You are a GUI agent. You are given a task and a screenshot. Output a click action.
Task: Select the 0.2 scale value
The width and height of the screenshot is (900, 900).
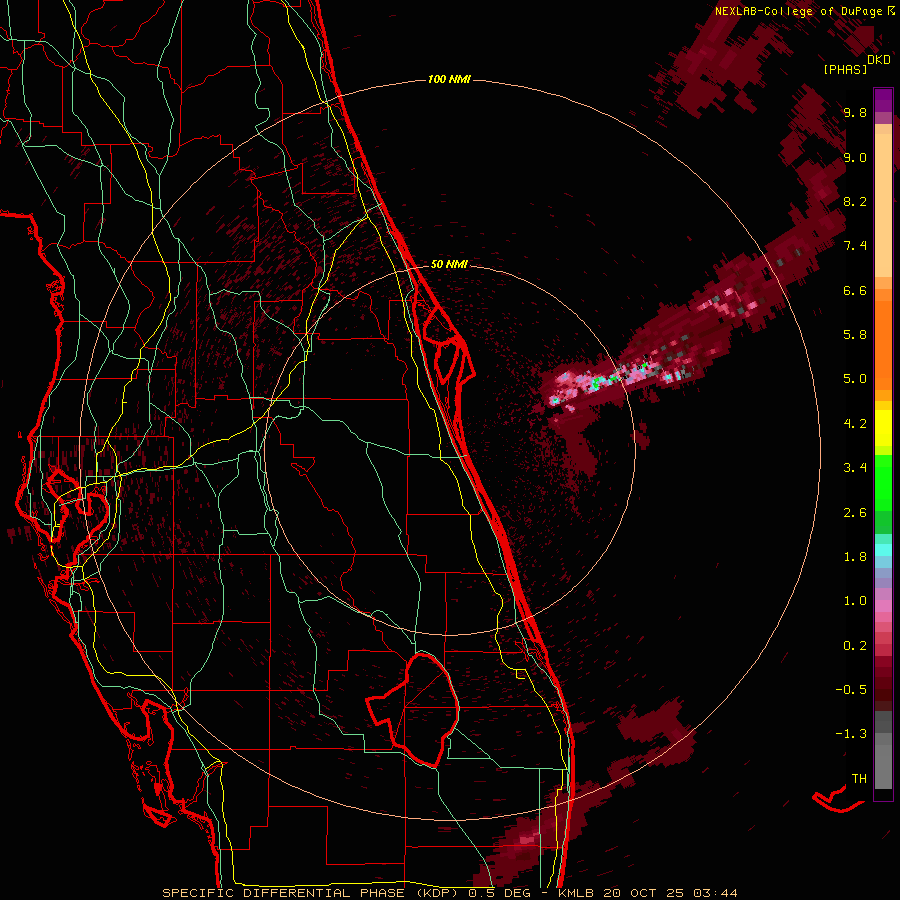[x=855, y=646]
